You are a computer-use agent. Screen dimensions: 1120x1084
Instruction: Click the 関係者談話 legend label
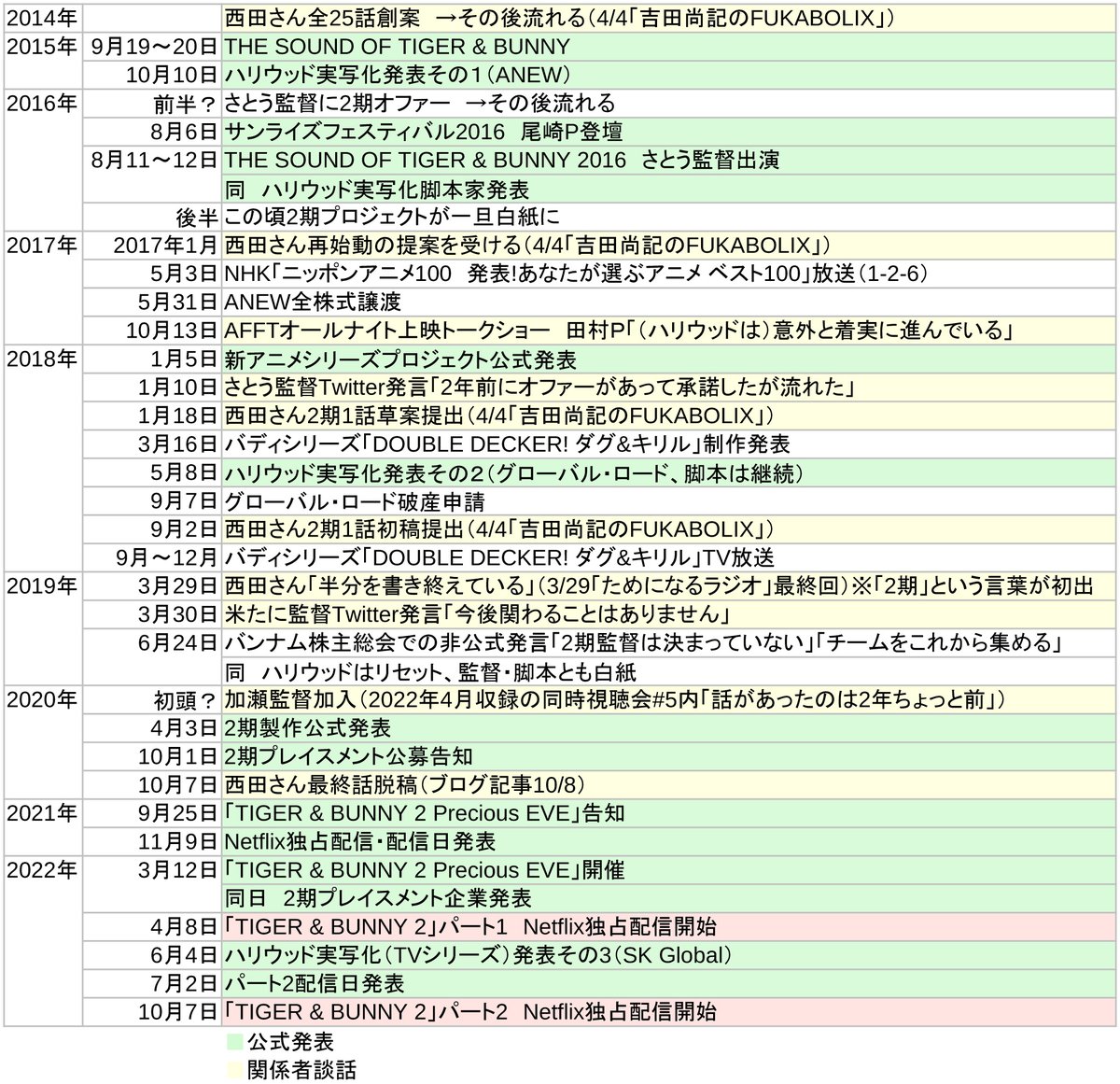[301, 1070]
